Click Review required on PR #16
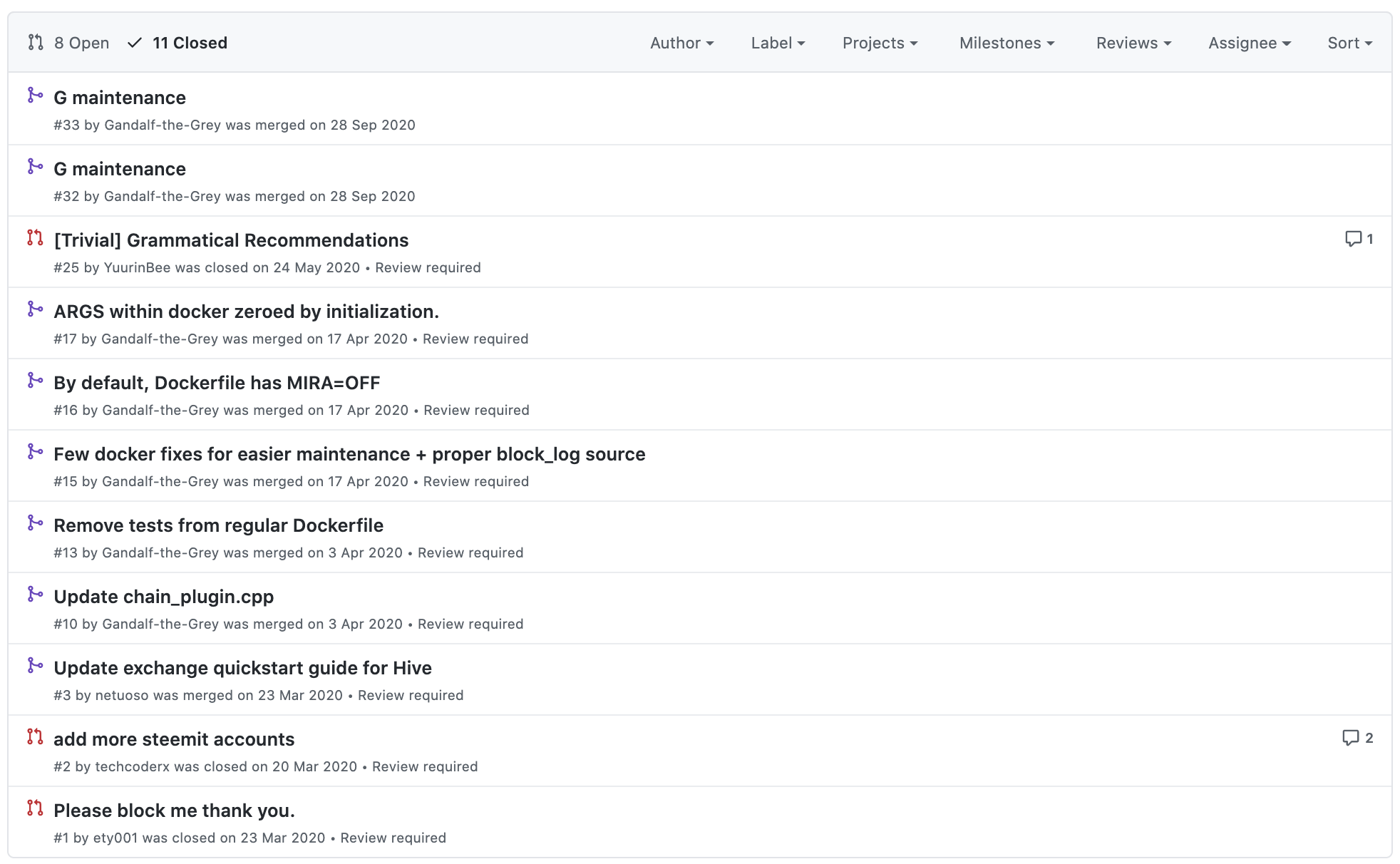1400x864 pixels. point(476,410)
